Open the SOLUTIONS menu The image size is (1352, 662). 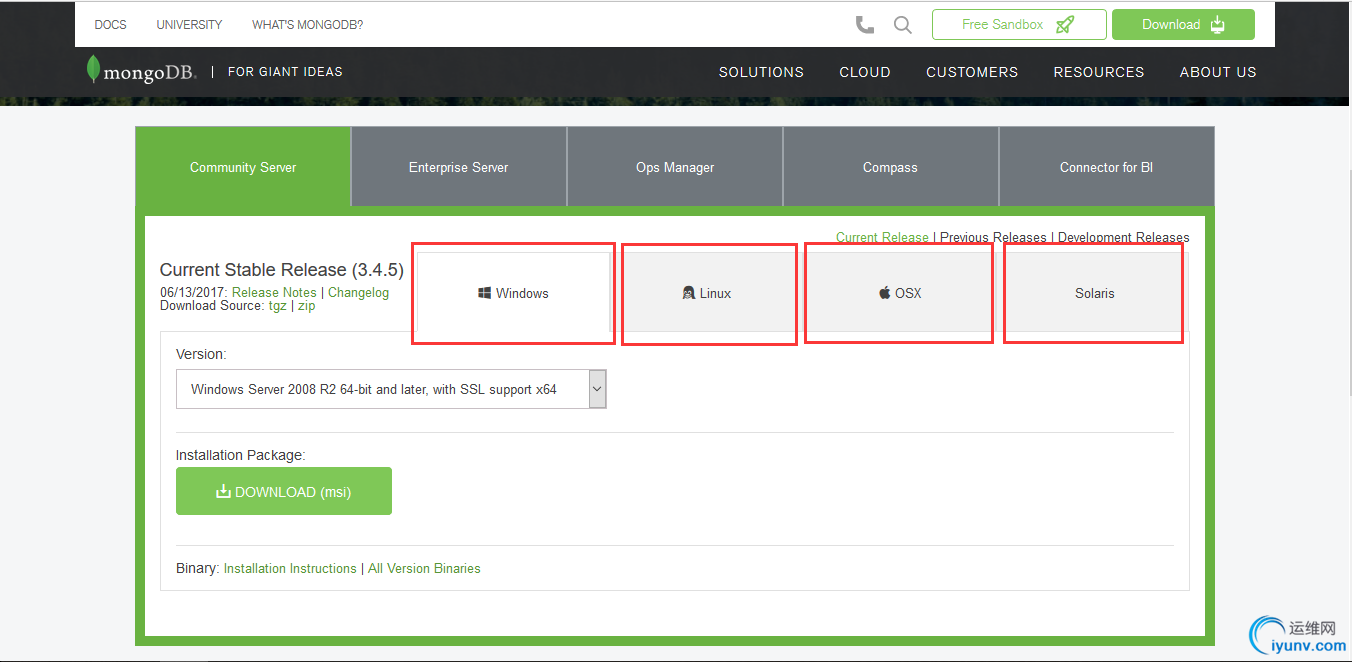(x=761, y=72)
